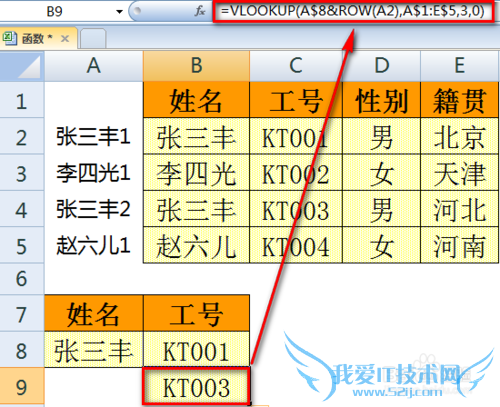
Task: Click cell C2 containing KT001
Action: click(296, 136)
